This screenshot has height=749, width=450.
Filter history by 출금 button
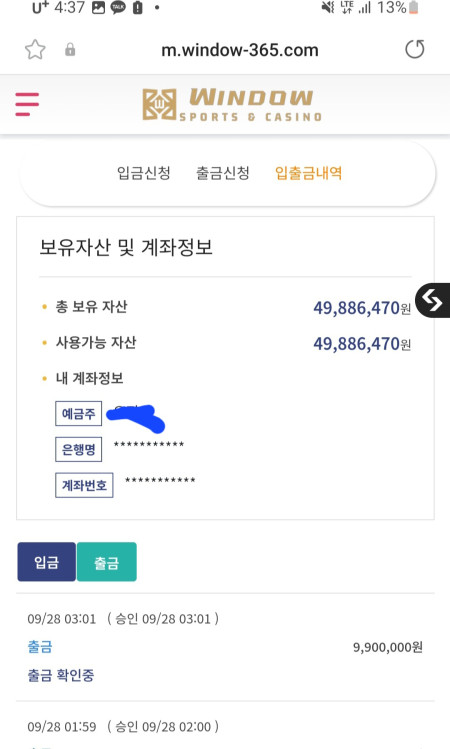[107, 562]
